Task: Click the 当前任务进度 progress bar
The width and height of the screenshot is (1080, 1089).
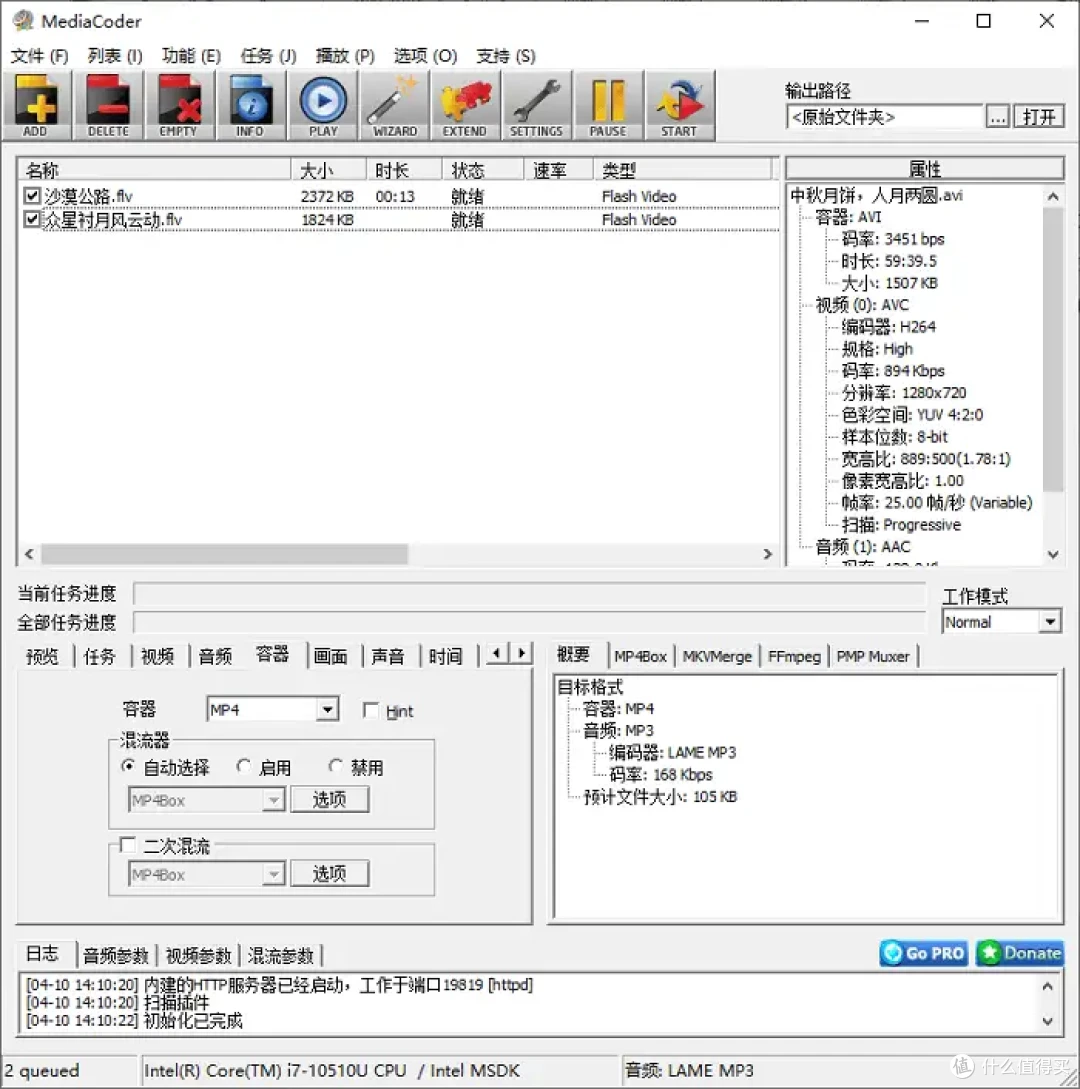Action: (529, 594)
